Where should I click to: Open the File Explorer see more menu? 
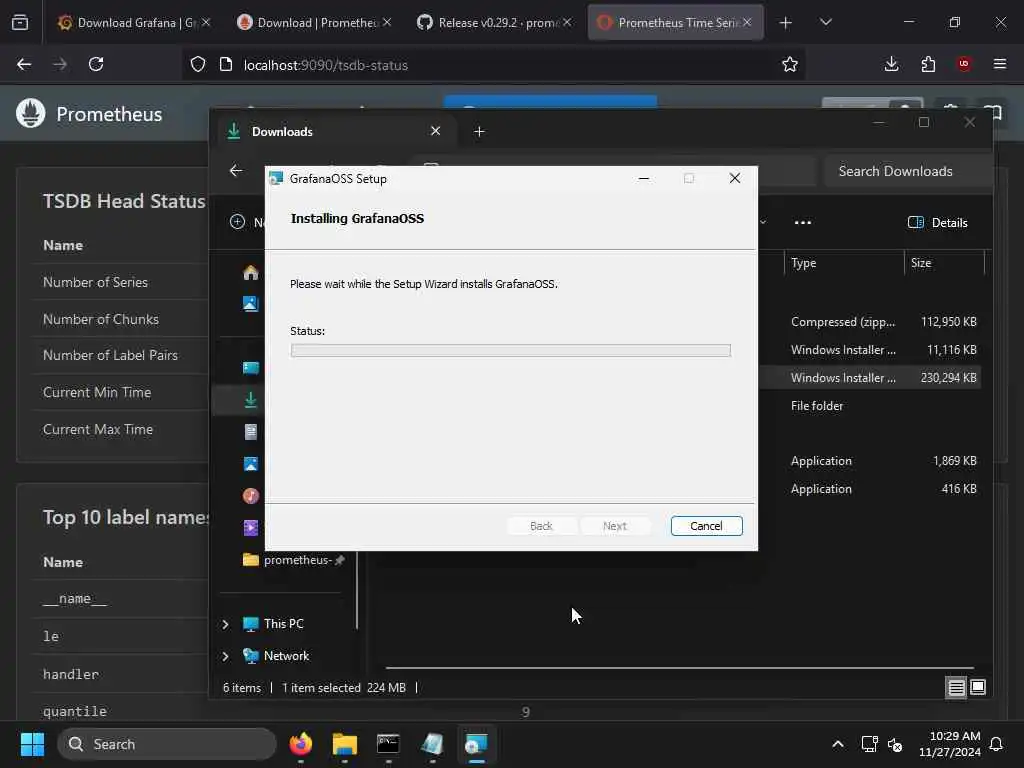pyautogui.click(x=803, y=223)
